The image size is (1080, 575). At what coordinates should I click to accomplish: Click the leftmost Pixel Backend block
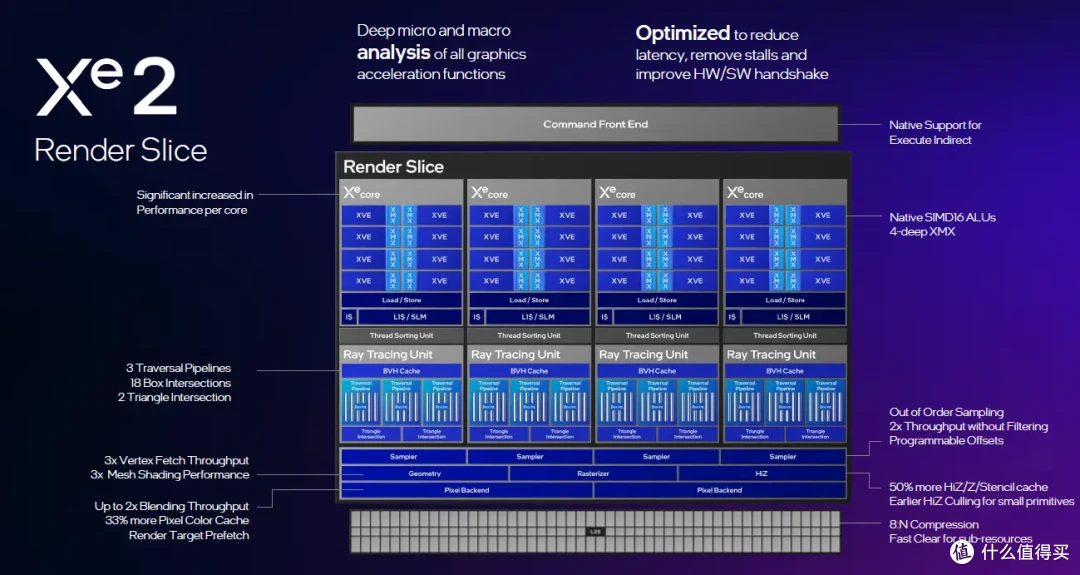467,490
